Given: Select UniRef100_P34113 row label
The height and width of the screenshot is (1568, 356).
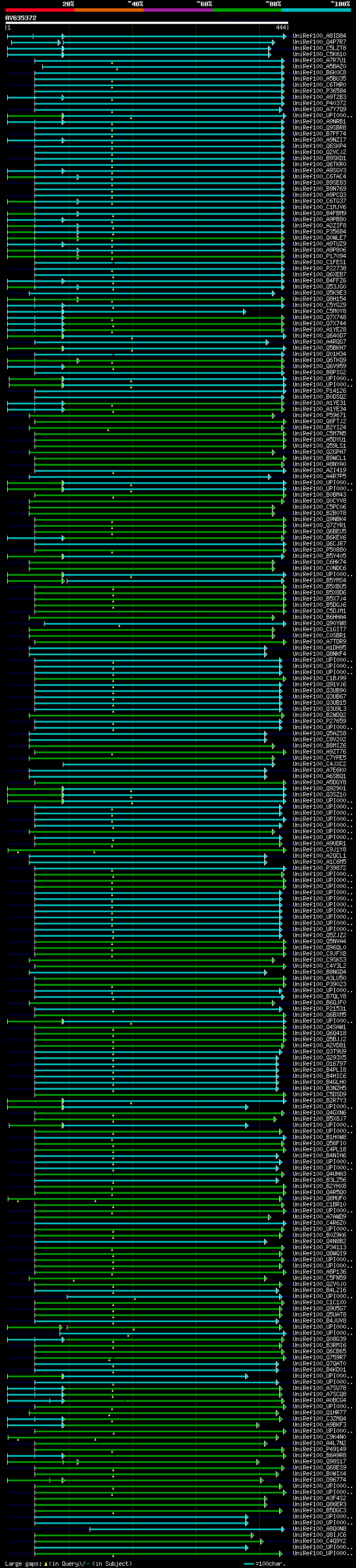Looking at the screenshot, I should (x=319, y=1248).
